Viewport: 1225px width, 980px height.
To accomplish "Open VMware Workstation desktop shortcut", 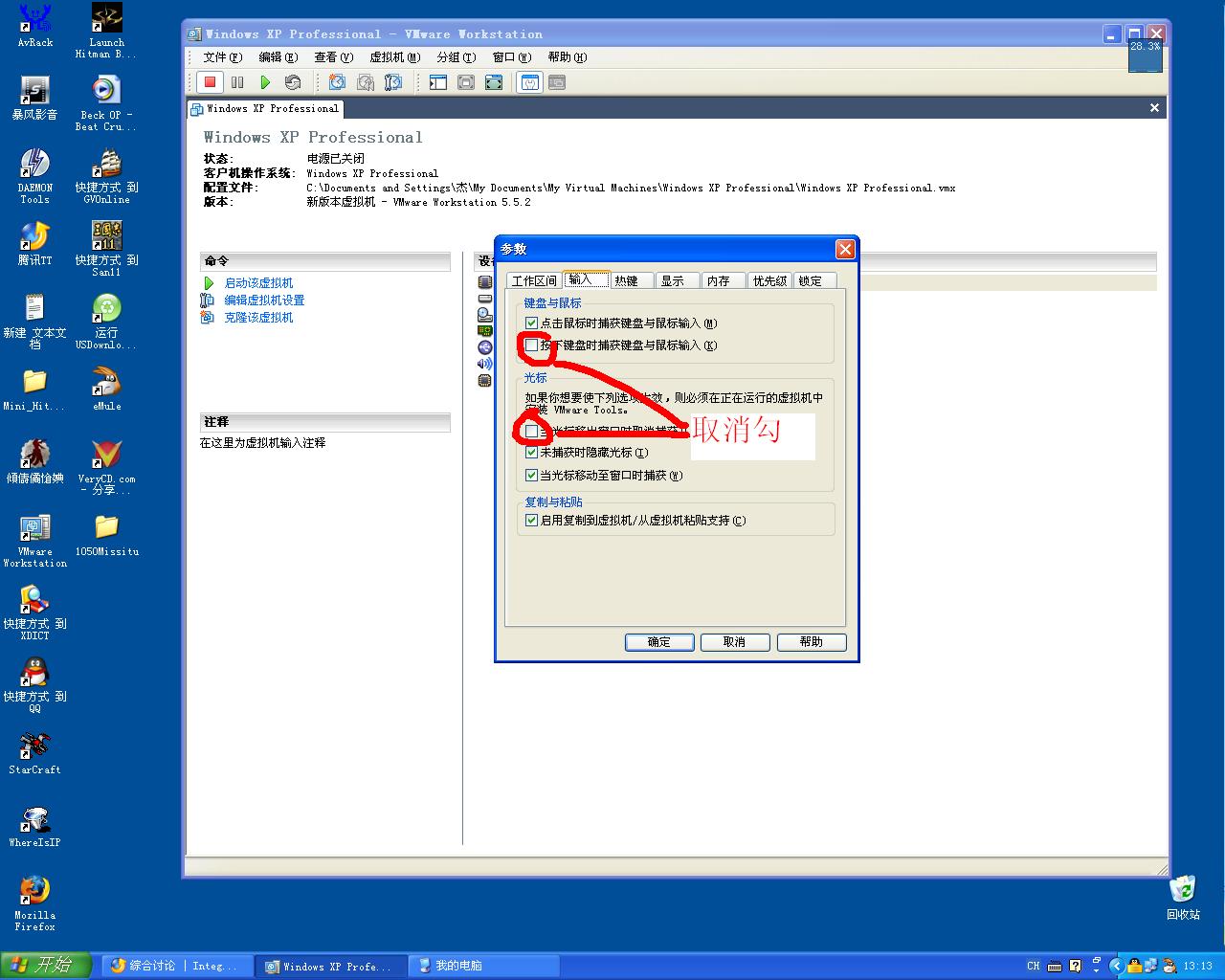I will pyautogui.click(x=34, y=541).
